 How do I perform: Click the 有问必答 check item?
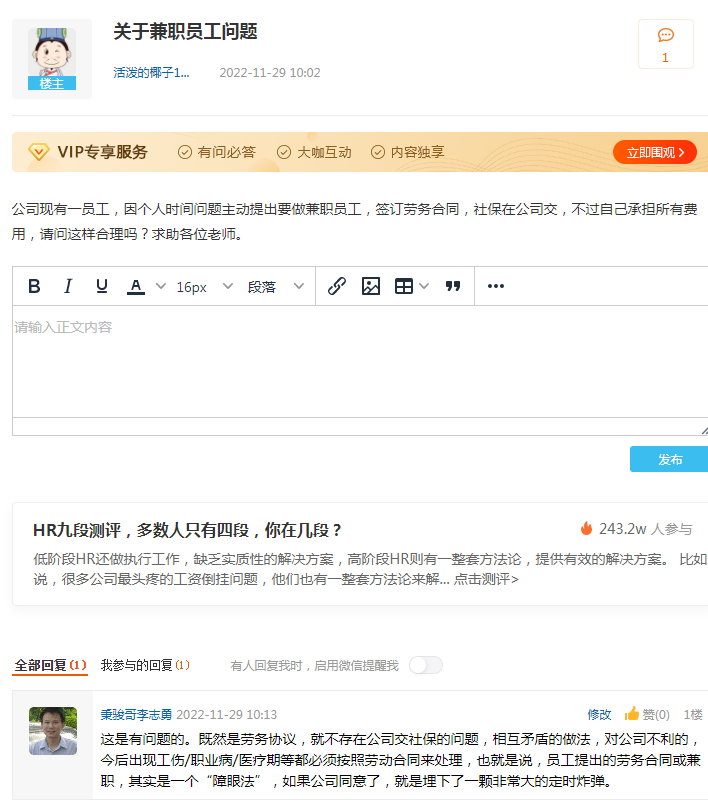pyautogui.click(x=217, y=152)
